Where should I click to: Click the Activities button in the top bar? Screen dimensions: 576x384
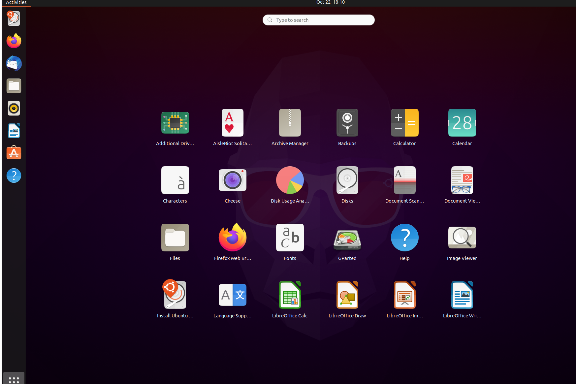coord(16,3)
